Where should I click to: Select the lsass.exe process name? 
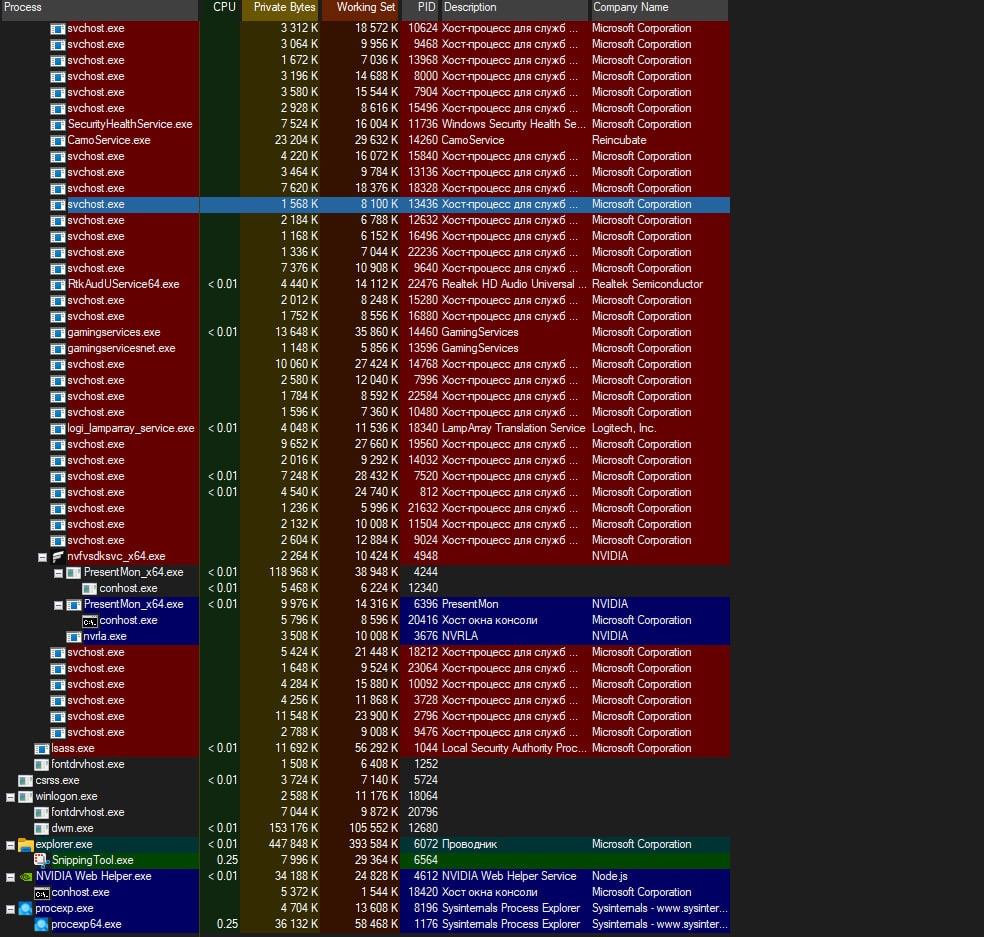73,748
